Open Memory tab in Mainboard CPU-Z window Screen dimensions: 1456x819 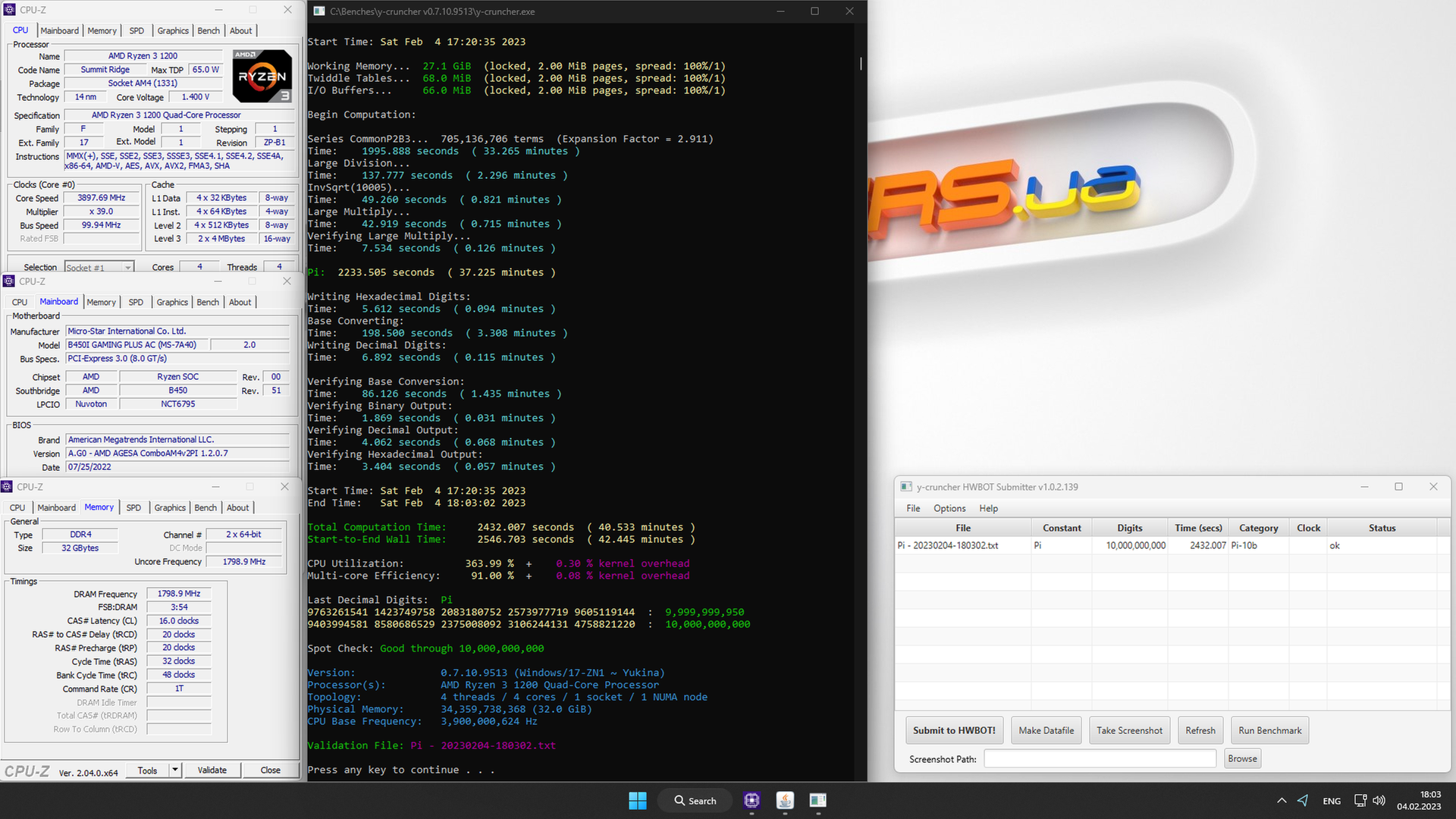(101, 303)
